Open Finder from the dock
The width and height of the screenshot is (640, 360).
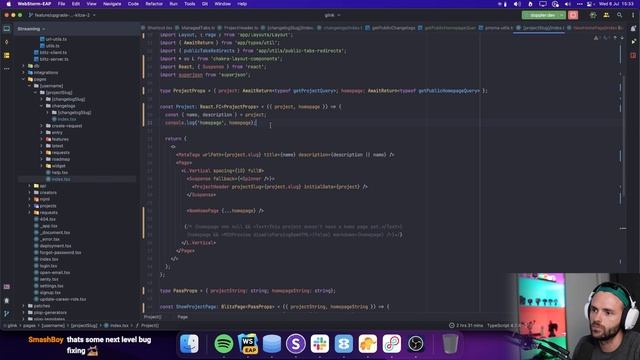point(189,344)
